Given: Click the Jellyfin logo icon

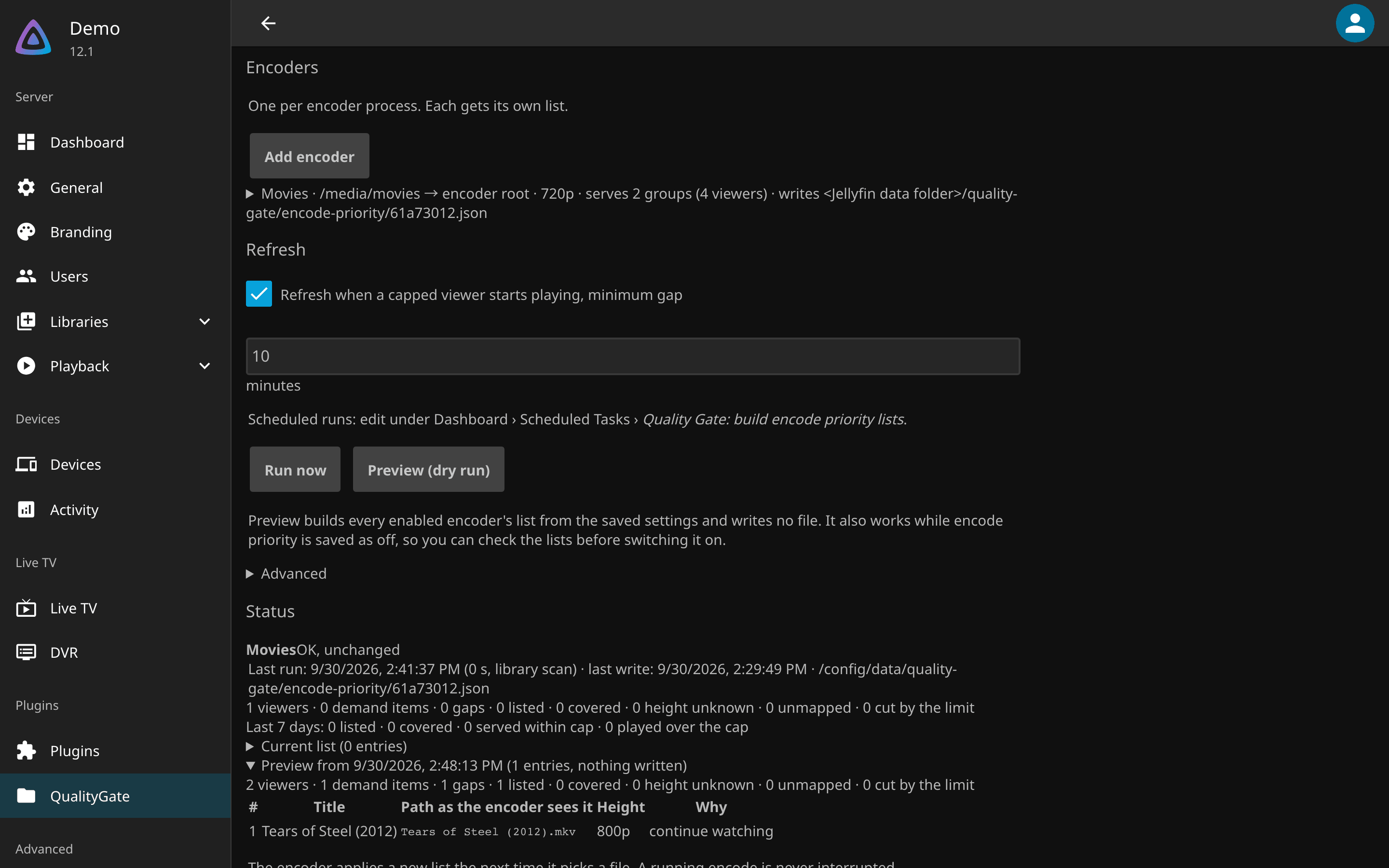Looking at the screenshot, I should pyautogui.click(x=33, y=38).
